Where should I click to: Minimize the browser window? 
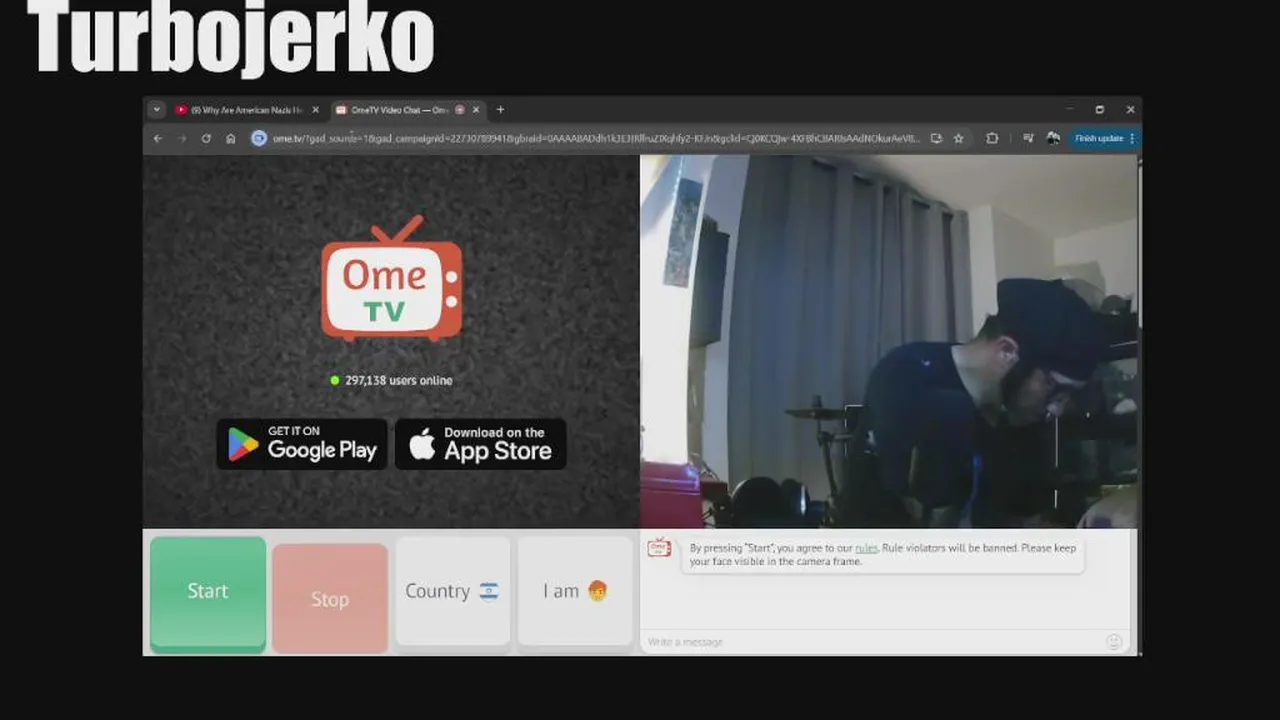click(x=1068, y=110)
